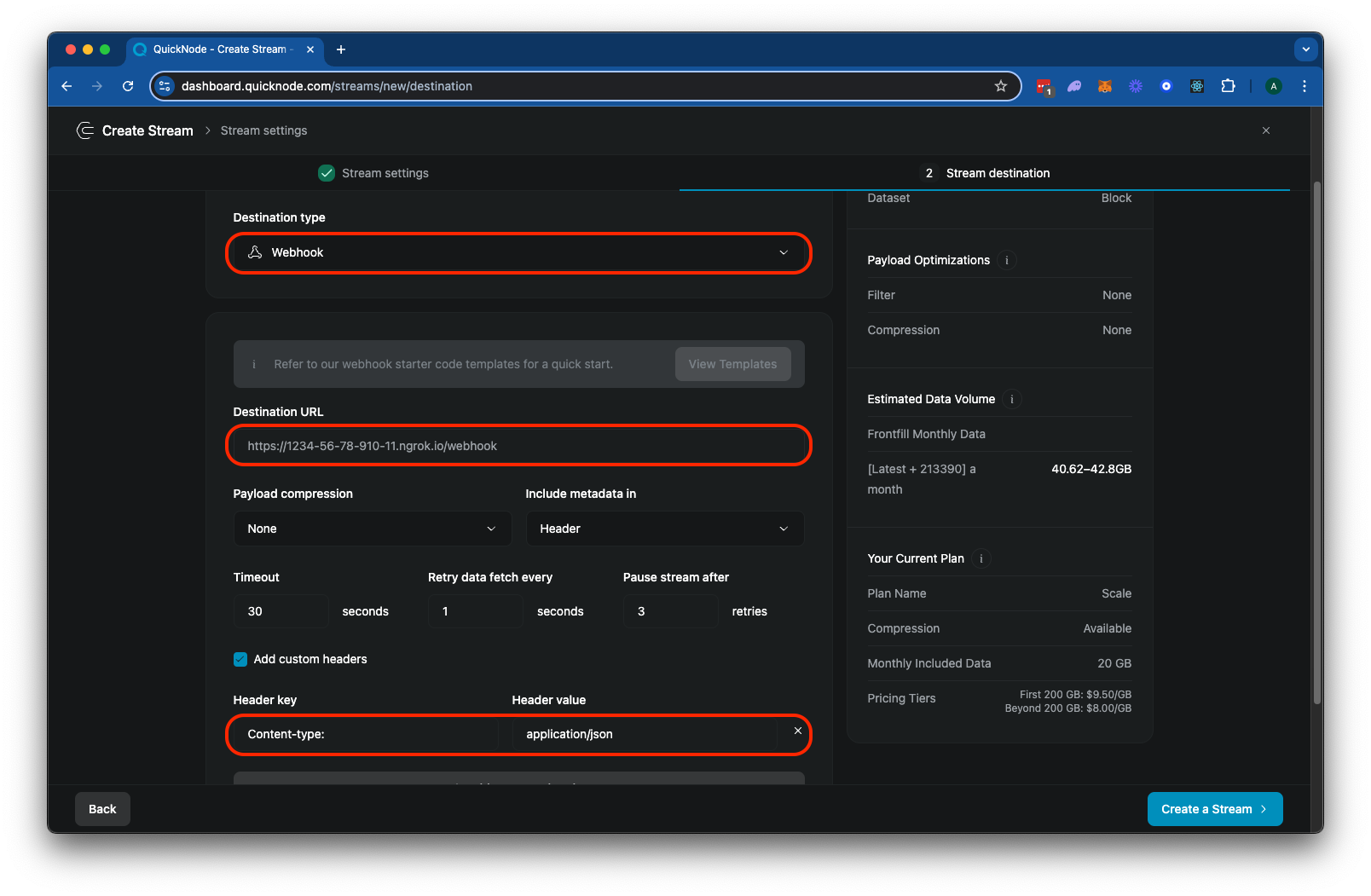Click the page vertical scrollbar
Image resolution: width=1371 pixels, height=896 pixels.
click(x=1317, y=443)
